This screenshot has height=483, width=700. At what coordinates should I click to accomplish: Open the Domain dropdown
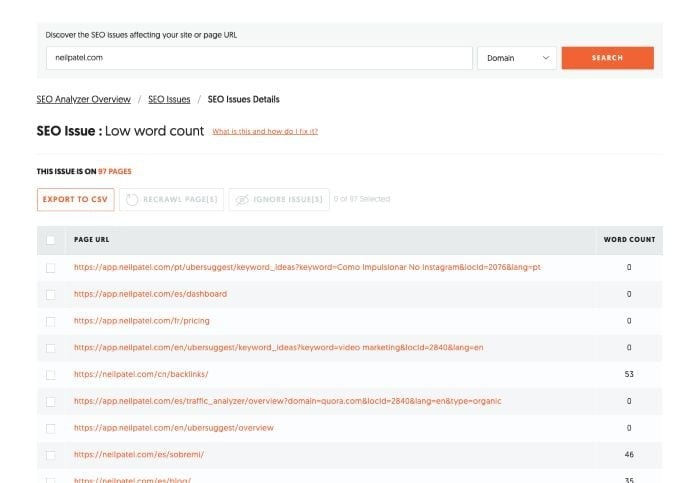click(x=517, y=58)
